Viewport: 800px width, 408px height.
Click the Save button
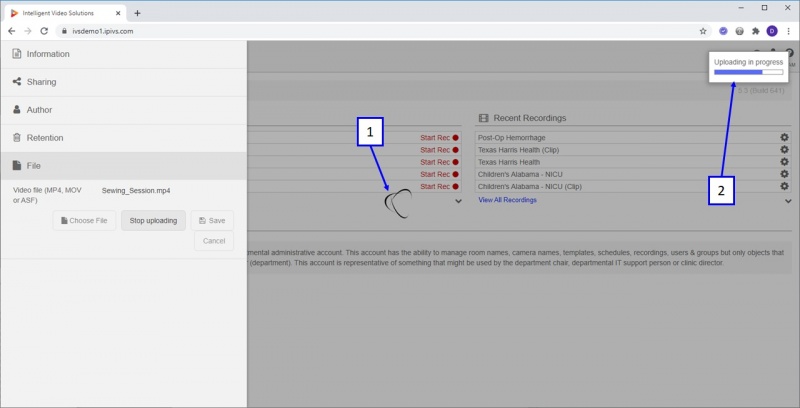(212, 221)
